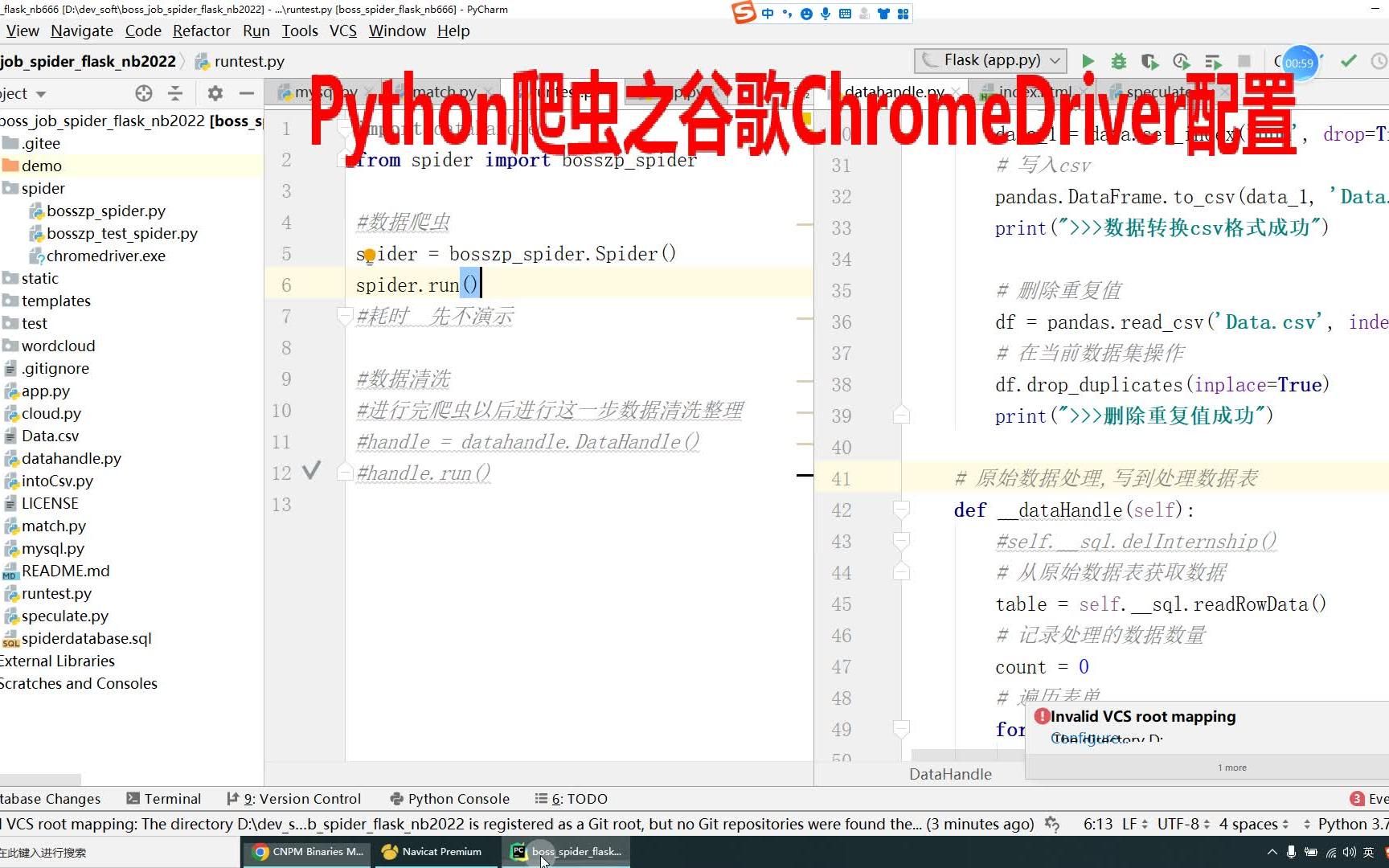This screenshot has height=868, width=1389.
Task: Open the Window menu
Action: (397, 31)
